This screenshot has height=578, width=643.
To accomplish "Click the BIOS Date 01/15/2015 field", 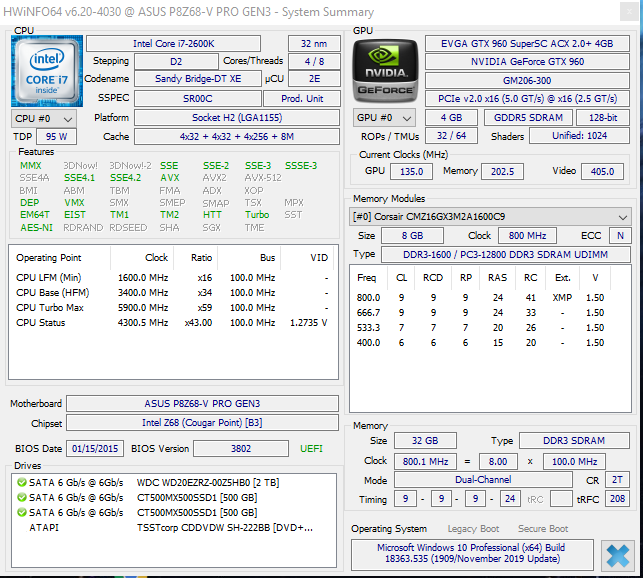I will point(95,448).
